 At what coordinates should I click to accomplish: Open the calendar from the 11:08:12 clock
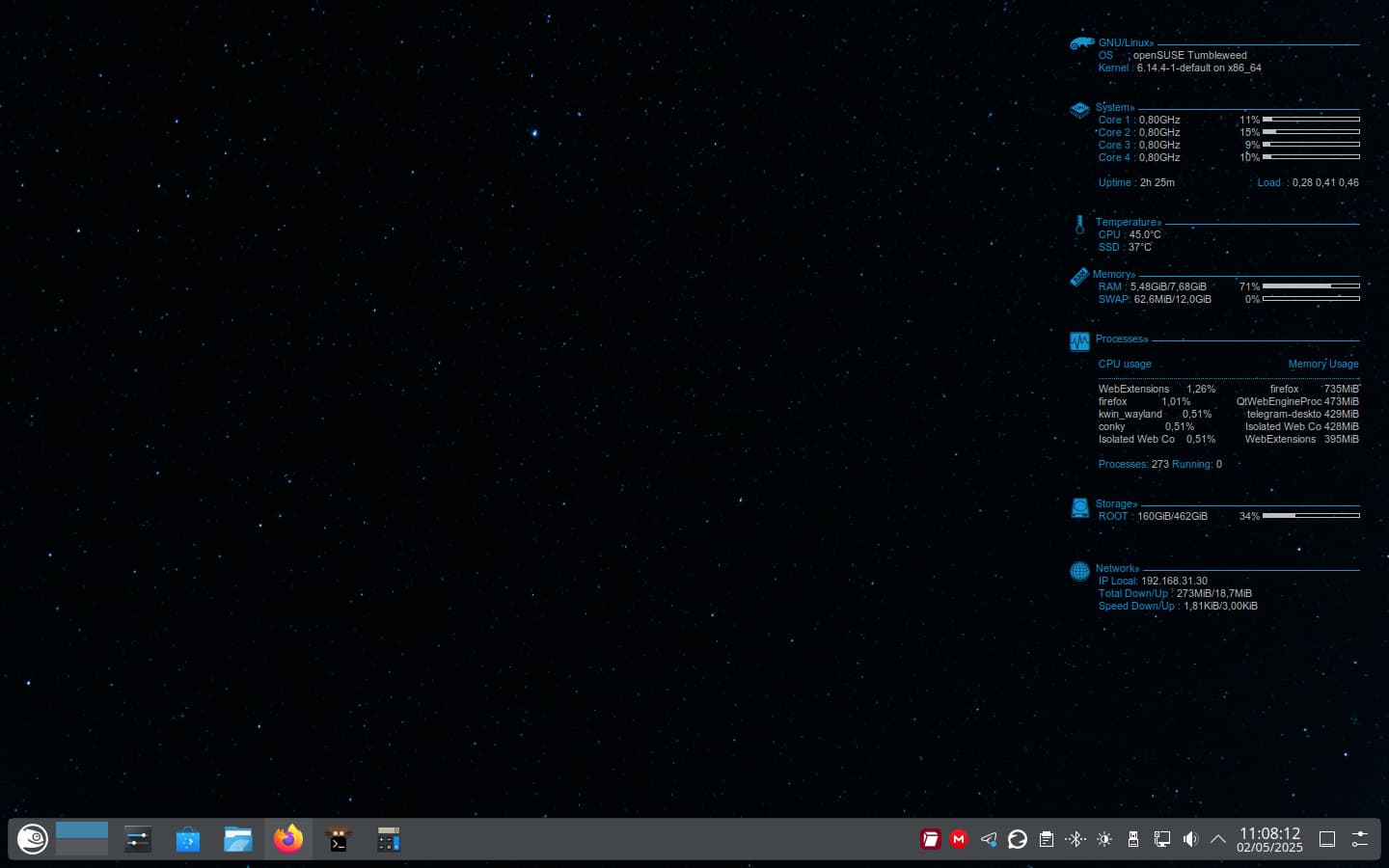click(x=1269, y=839)
